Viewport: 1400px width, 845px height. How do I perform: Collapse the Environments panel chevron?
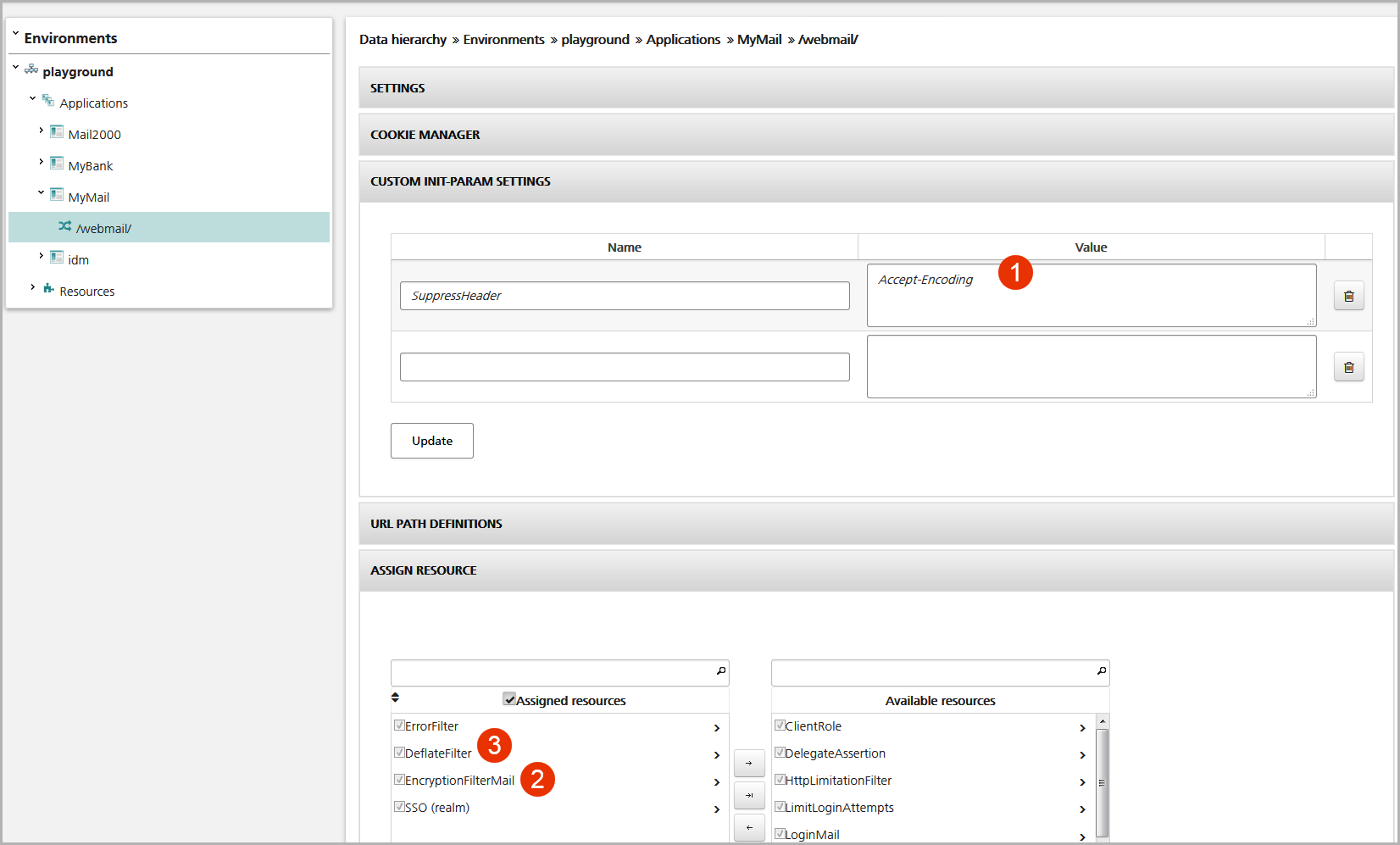tap(16, 34)
